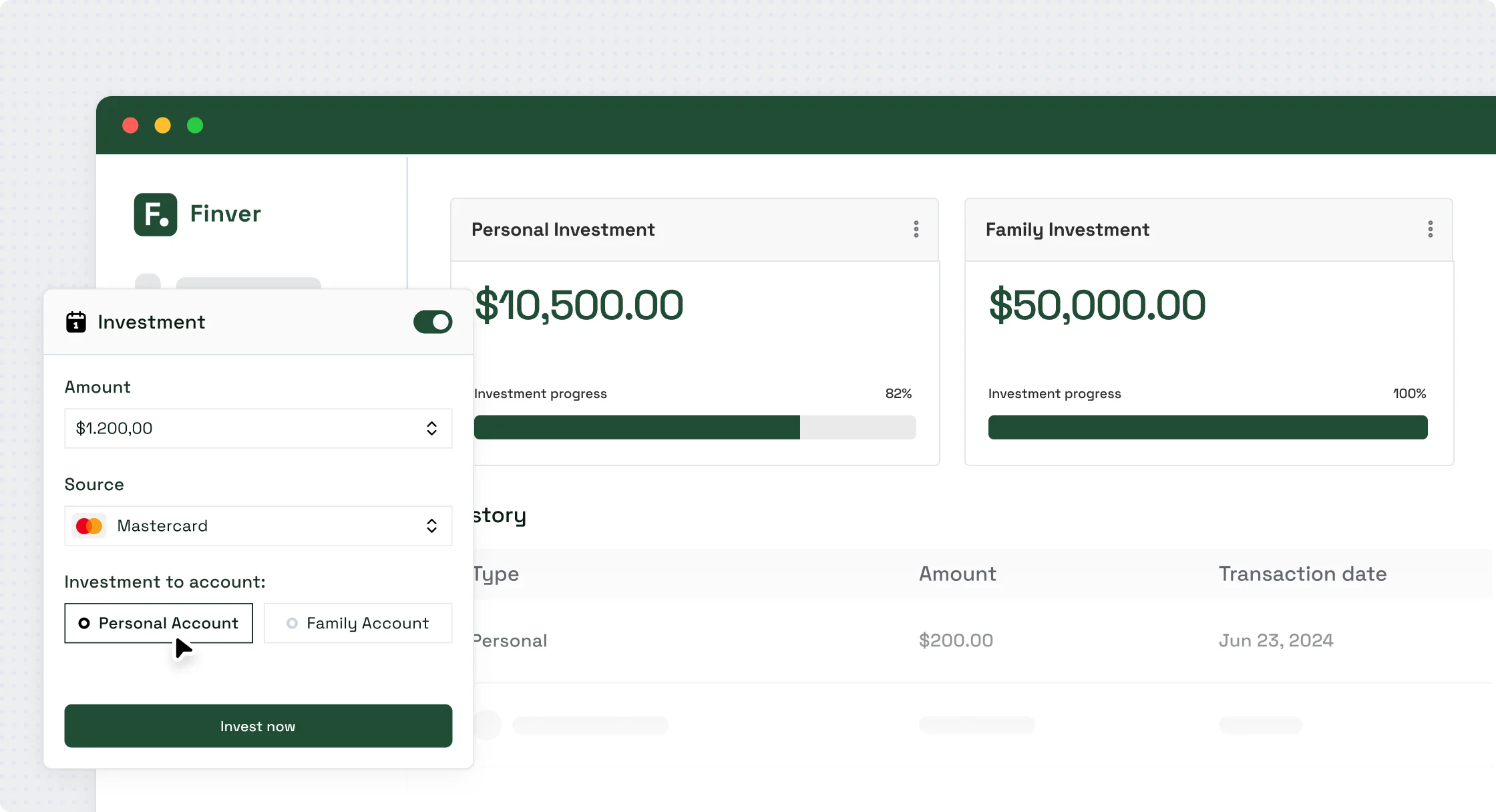Click the red window close dot

click(130, 126)
